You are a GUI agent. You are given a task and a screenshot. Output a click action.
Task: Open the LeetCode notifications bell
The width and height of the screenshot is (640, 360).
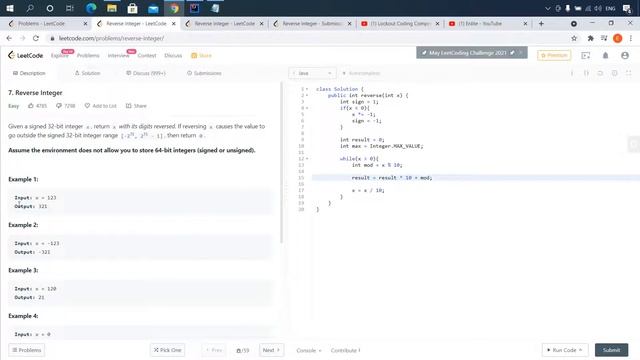pyautogui.click(x=605, y=55)
